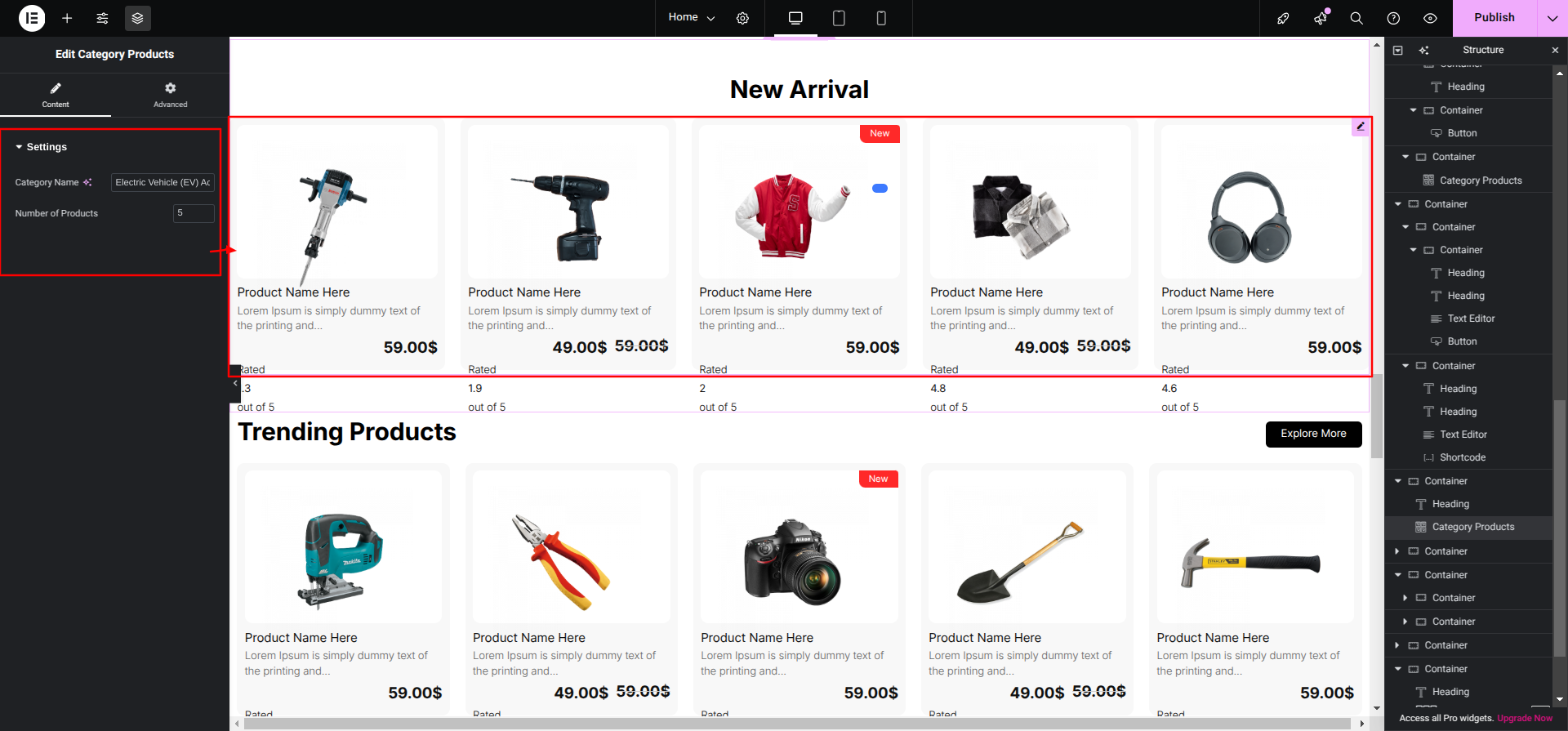
Task: Switch to the Advanced tab
Action: (x=170, y=95)
